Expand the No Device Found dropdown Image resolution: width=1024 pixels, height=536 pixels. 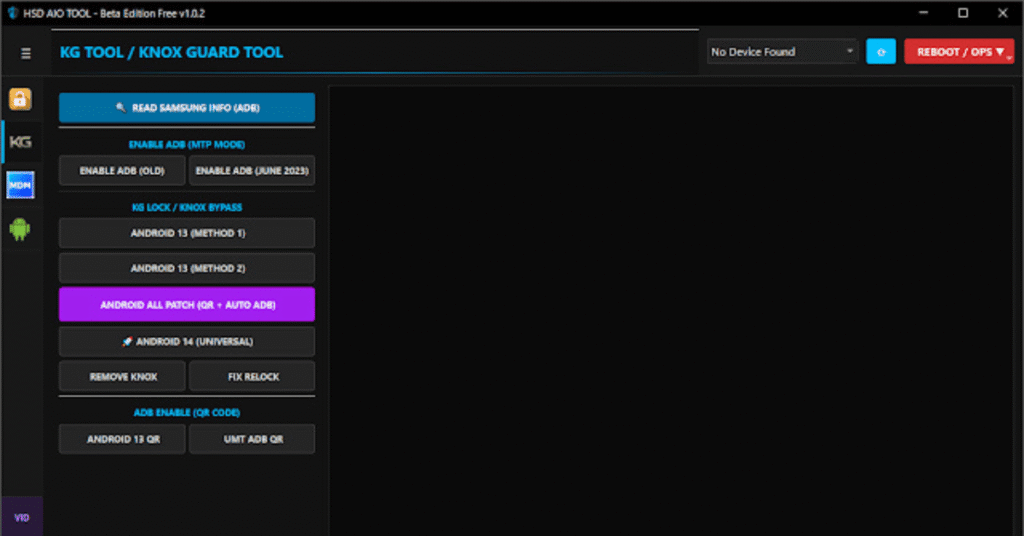coord(782,52)
